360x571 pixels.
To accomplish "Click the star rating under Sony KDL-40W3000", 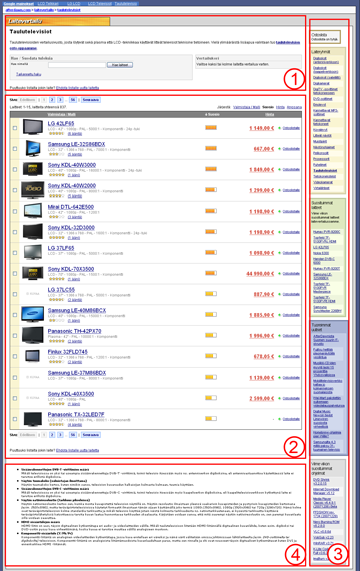I will click(x=56, y=175).
